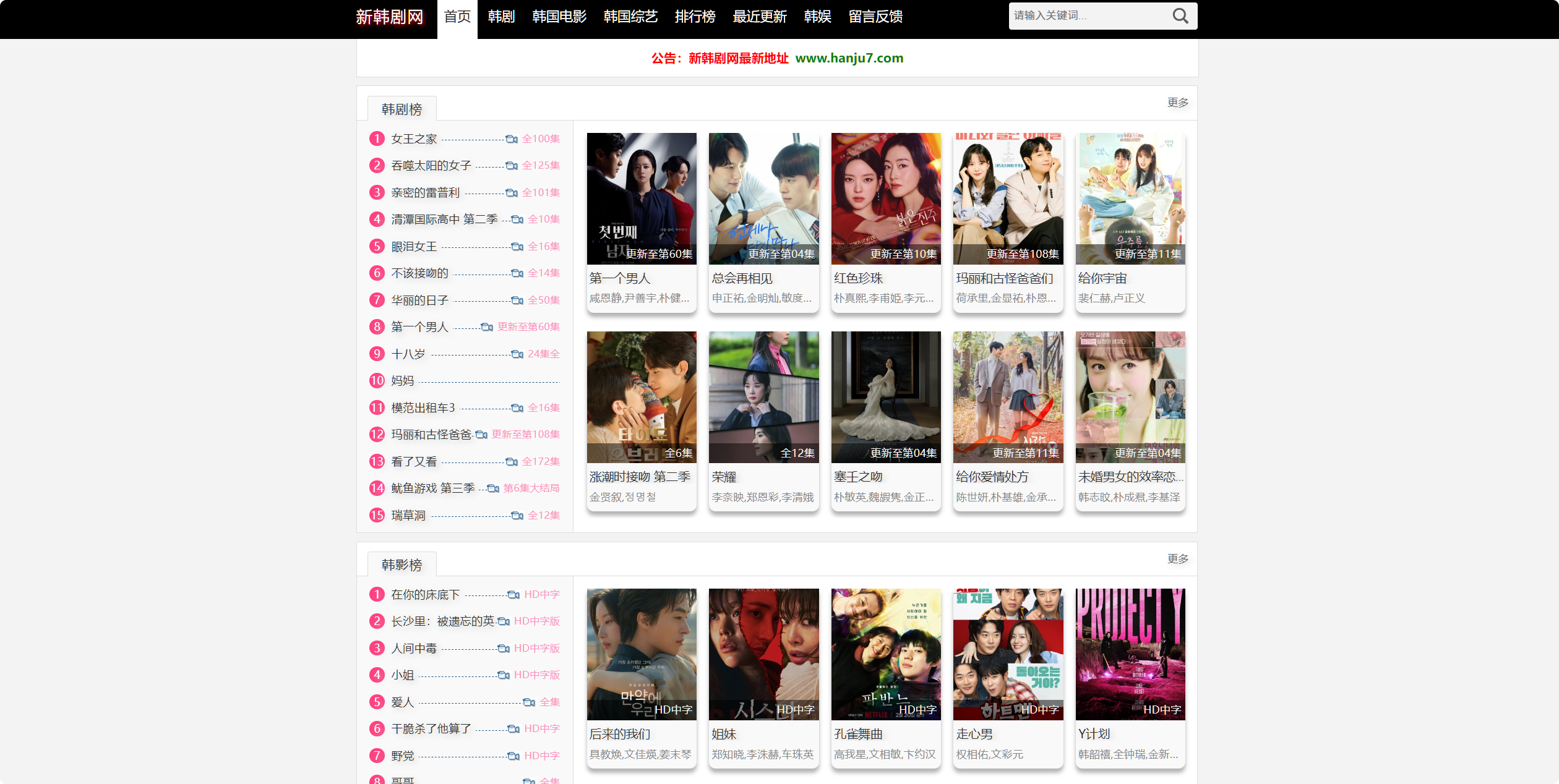1559x784 pixels.
Task: Open 红色珍珠 drama poster thumbnail
Action: click(x=885, y=198)
